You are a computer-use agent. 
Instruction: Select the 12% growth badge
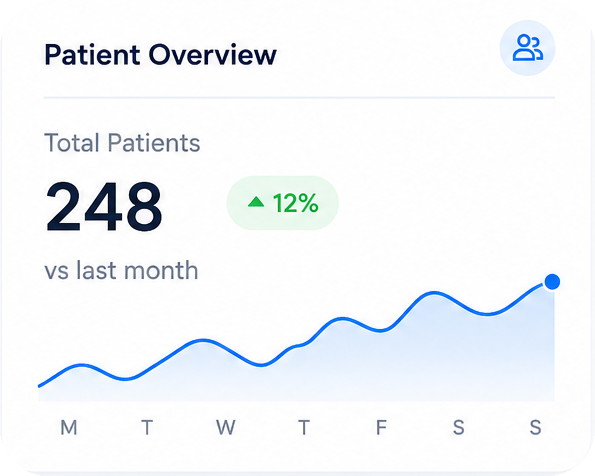tap(282, 203)
